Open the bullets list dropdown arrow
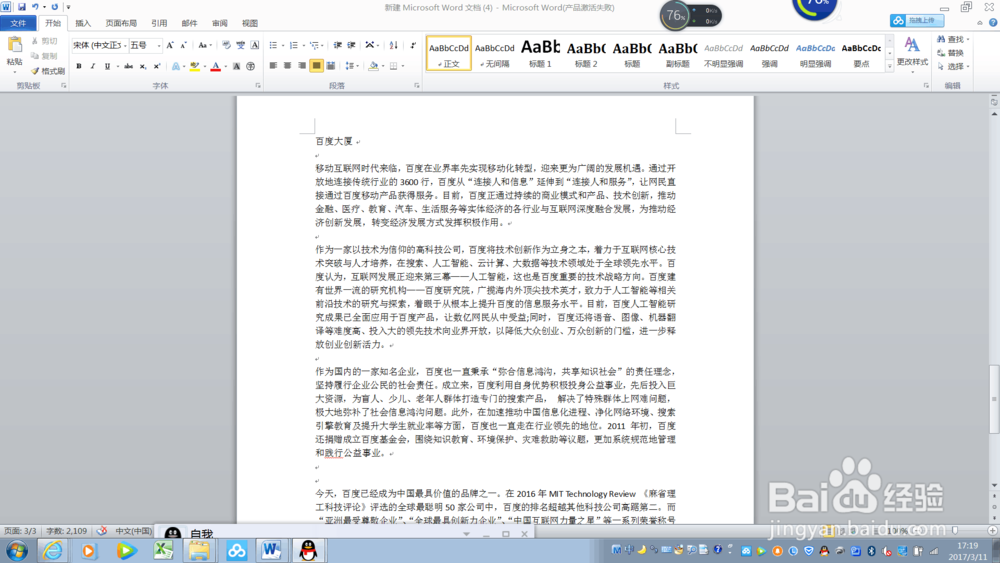Image resolution: width=1000 pixels, height=563 pixels. 283,45
